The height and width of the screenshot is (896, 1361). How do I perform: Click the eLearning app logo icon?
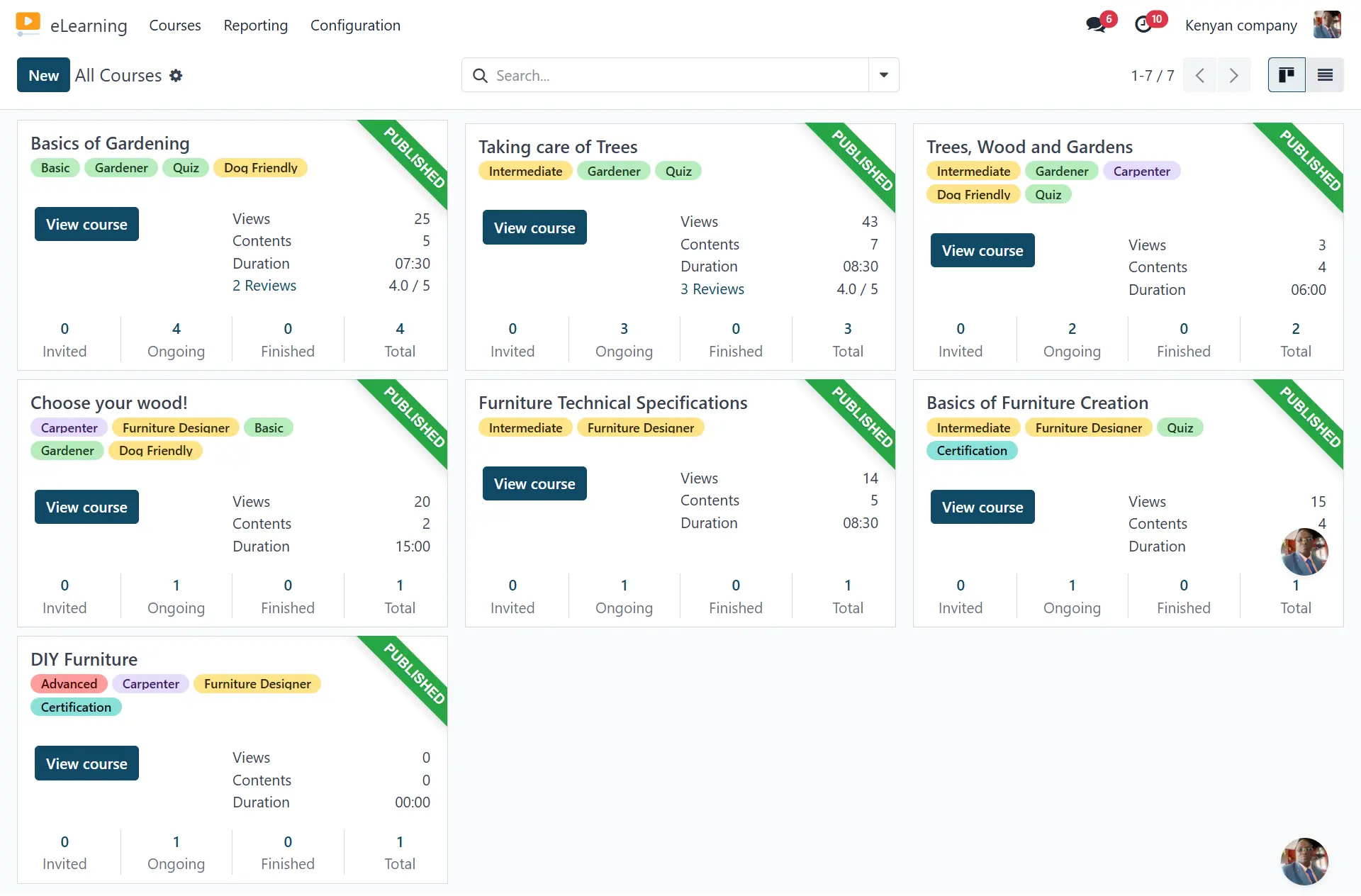[x=28, y=24]
